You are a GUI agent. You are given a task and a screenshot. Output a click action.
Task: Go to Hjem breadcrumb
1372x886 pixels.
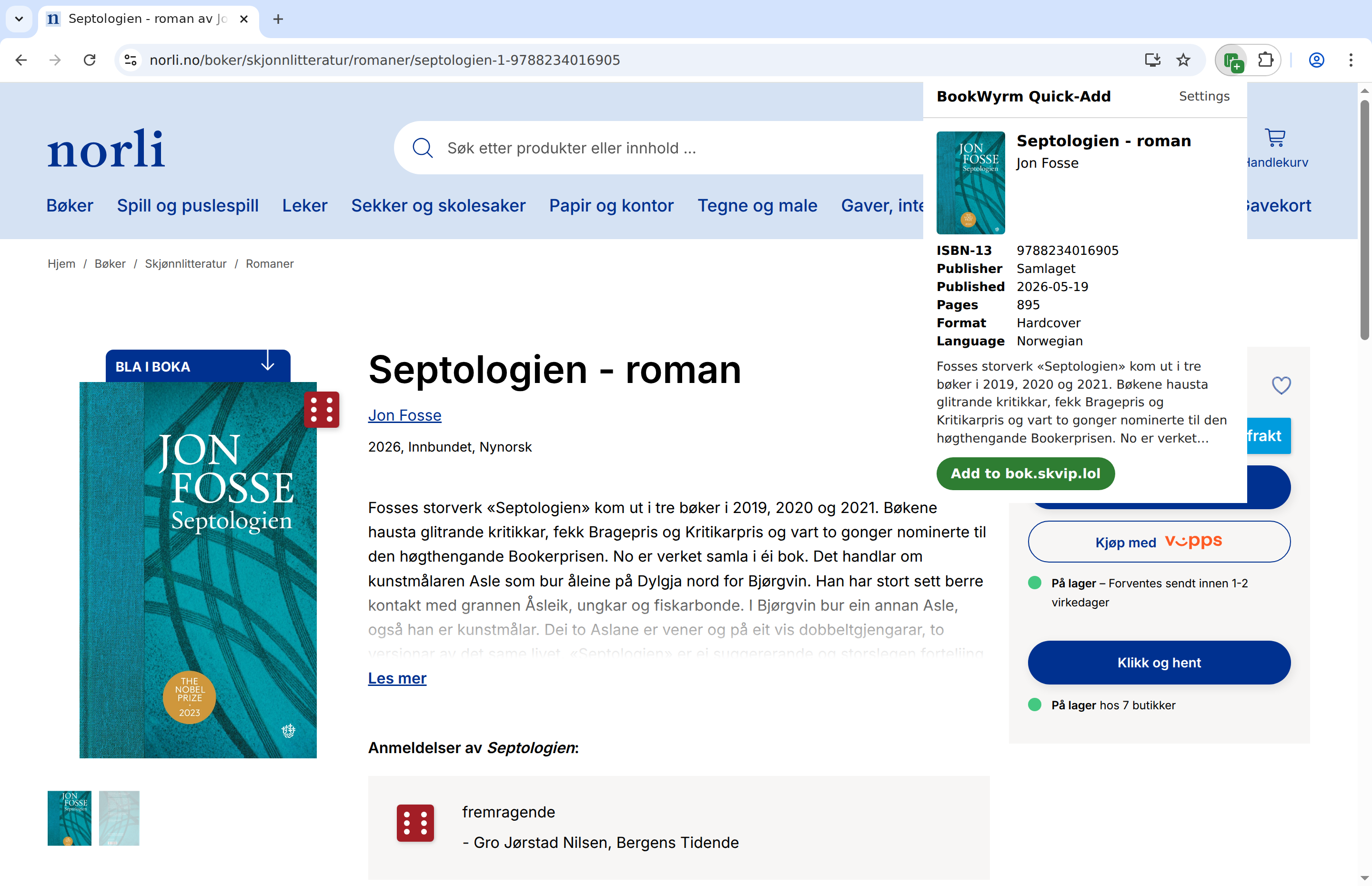pyautogui.click(x=61, y=263)
